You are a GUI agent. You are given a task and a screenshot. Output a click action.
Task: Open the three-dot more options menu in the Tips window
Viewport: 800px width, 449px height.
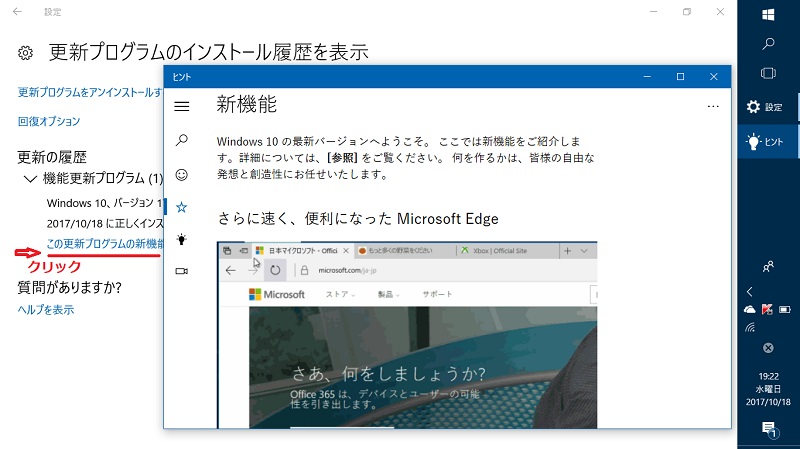[713, 107]
